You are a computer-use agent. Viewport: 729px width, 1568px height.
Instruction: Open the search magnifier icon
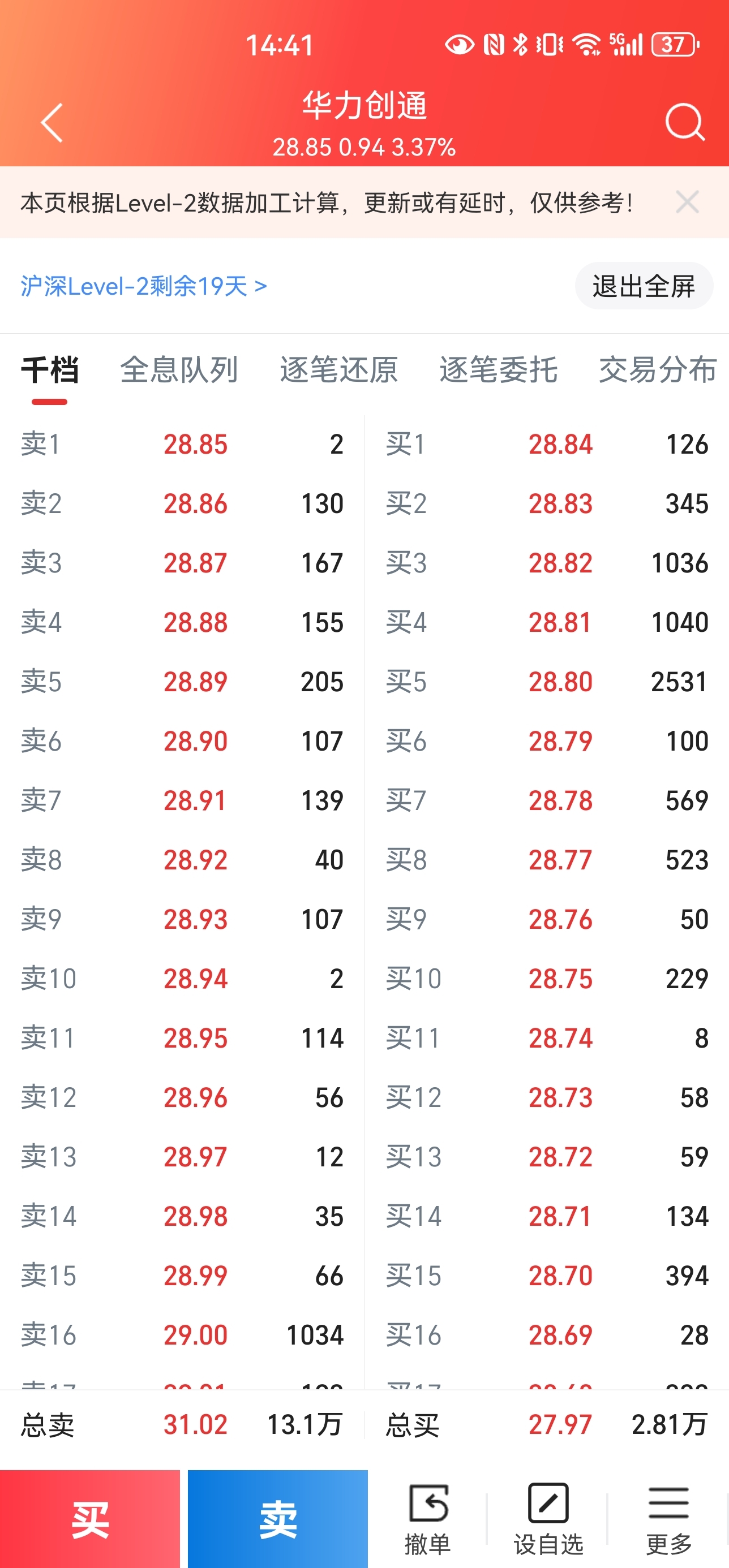(684, 122)
